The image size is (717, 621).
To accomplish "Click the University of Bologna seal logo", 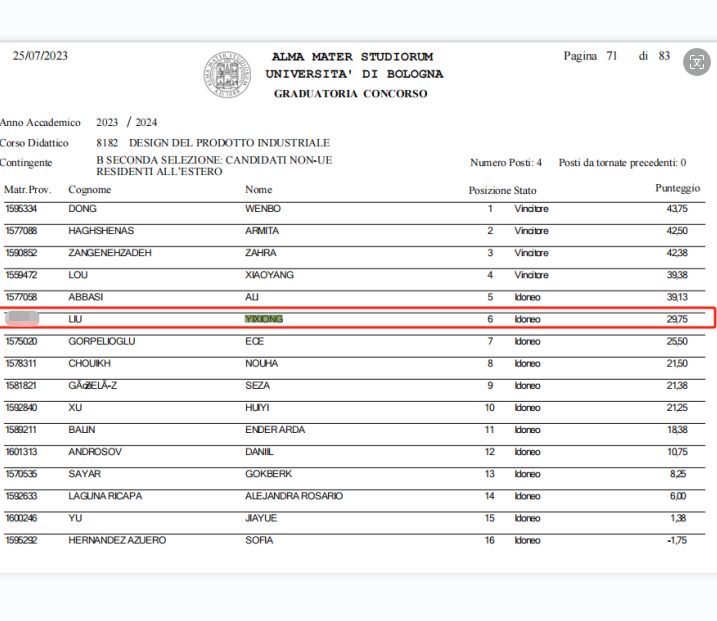I will [x=227, y=74].
